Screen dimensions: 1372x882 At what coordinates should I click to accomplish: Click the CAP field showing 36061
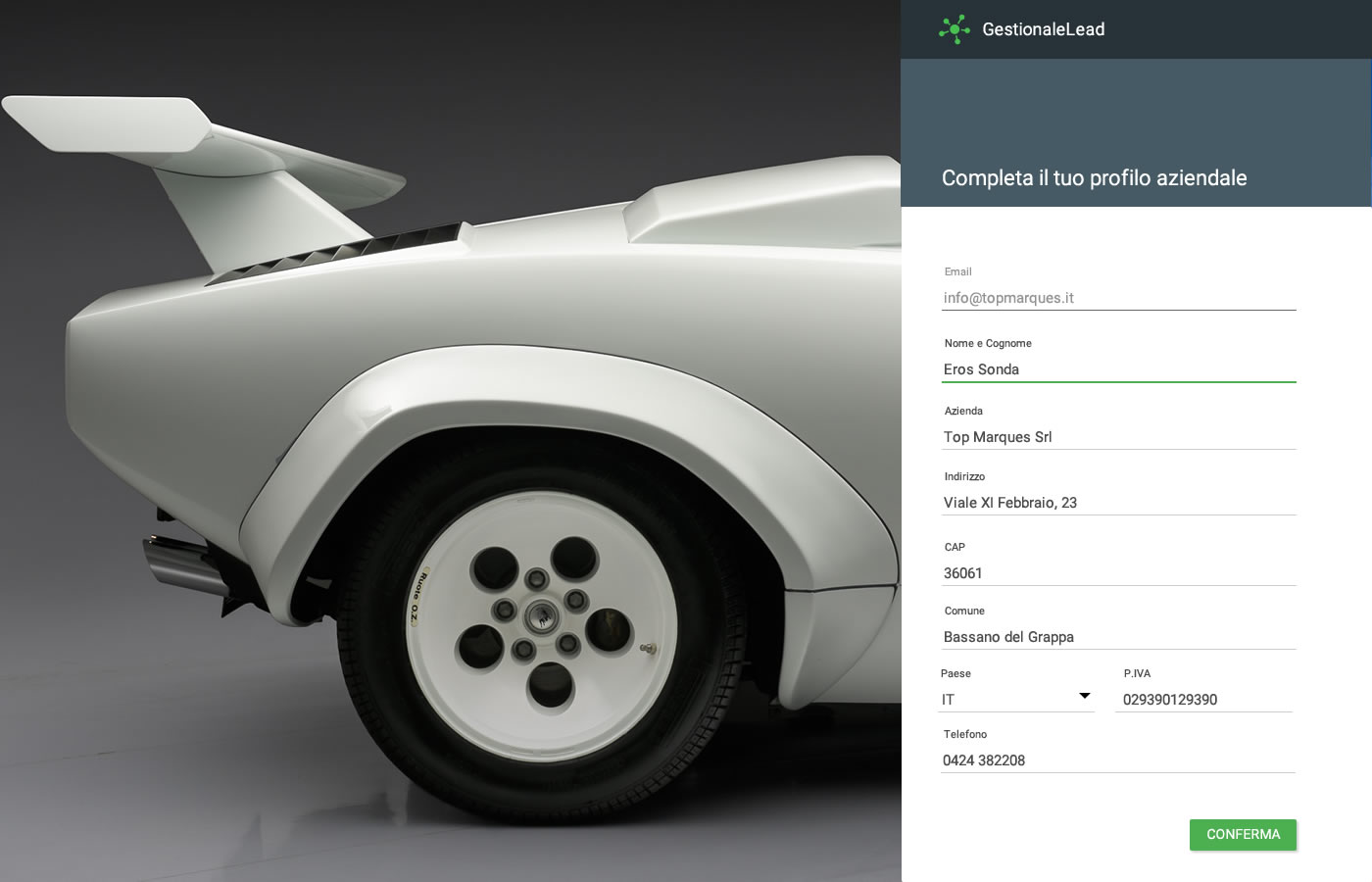pyautogui.click(x=1118, y=573)
